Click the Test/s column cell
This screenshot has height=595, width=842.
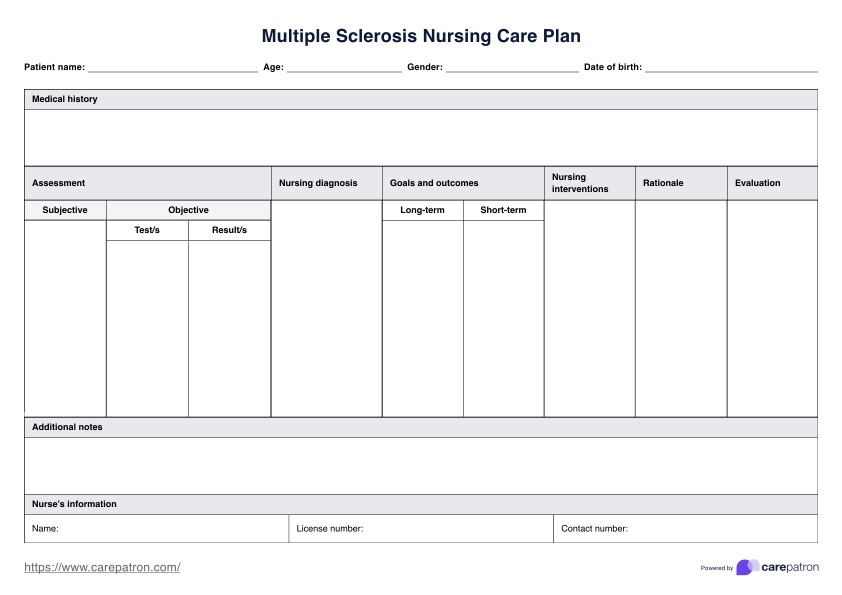point(147,327)
